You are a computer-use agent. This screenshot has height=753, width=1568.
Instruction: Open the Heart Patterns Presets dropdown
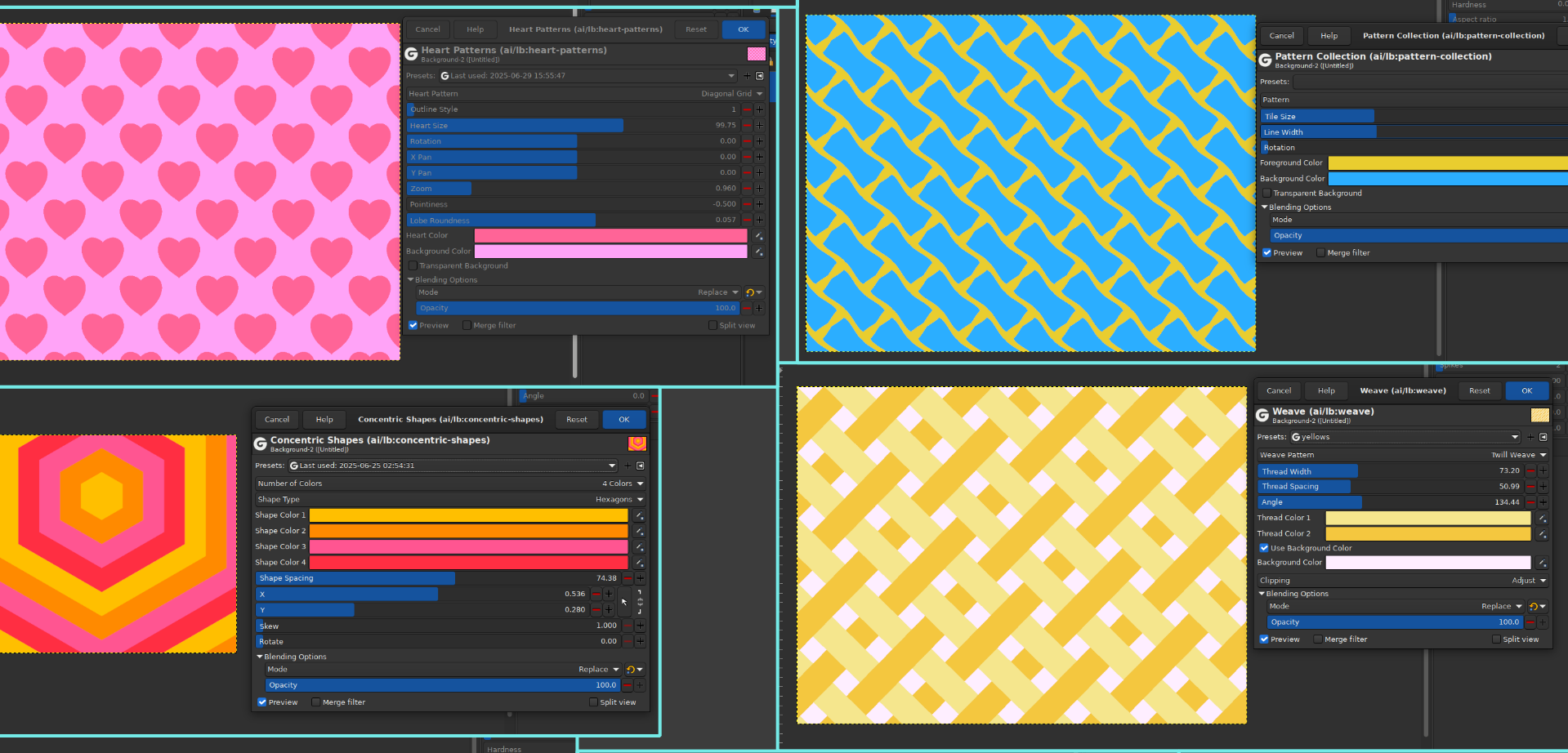coord(588,76)
